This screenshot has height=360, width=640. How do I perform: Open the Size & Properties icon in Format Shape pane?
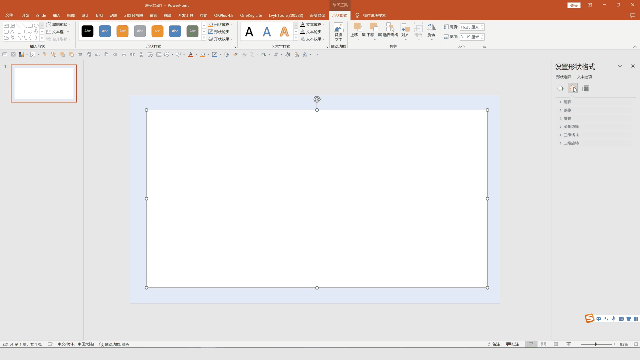click(x=586, y=89)
